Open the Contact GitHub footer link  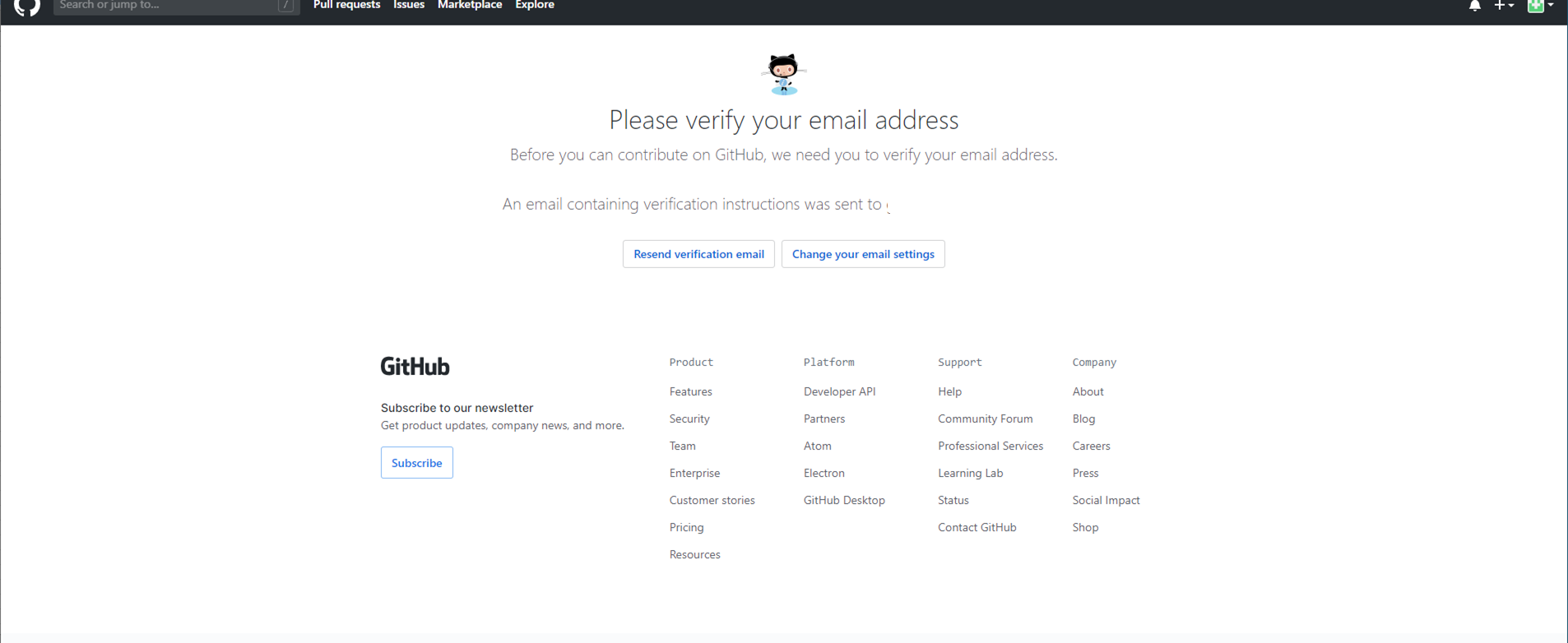977,528
